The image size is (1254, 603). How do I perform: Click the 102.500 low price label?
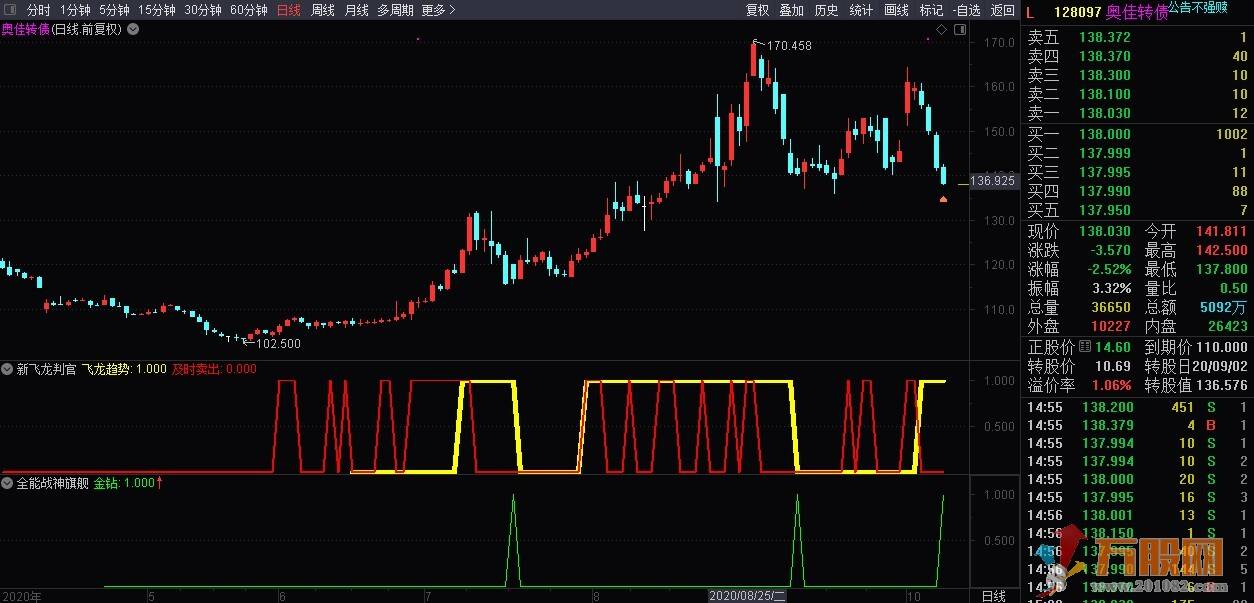278,343
